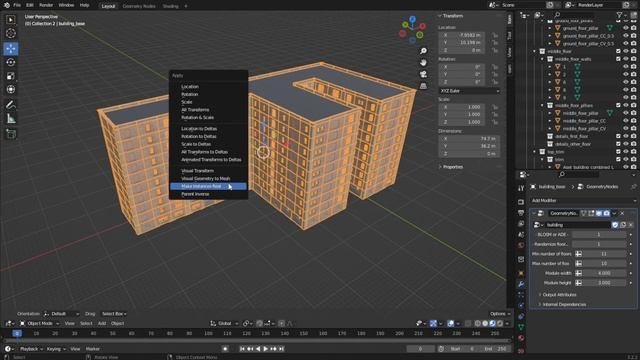Select the Add Cube tool

point(11,134)
